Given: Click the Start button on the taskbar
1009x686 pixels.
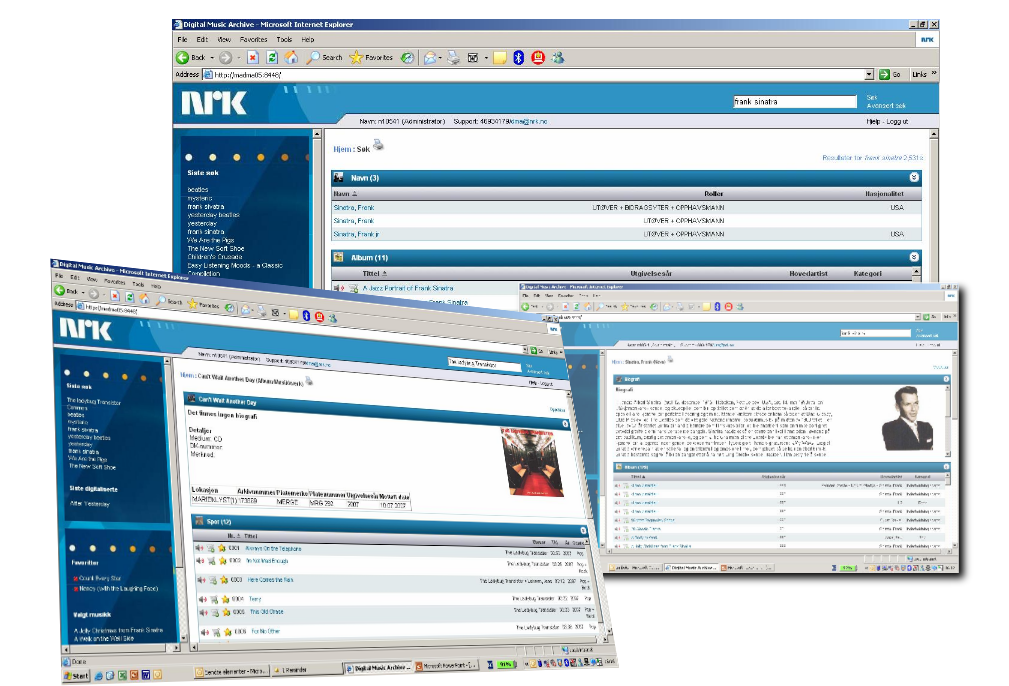Looking at the screenshot, I should click(75, 676).
